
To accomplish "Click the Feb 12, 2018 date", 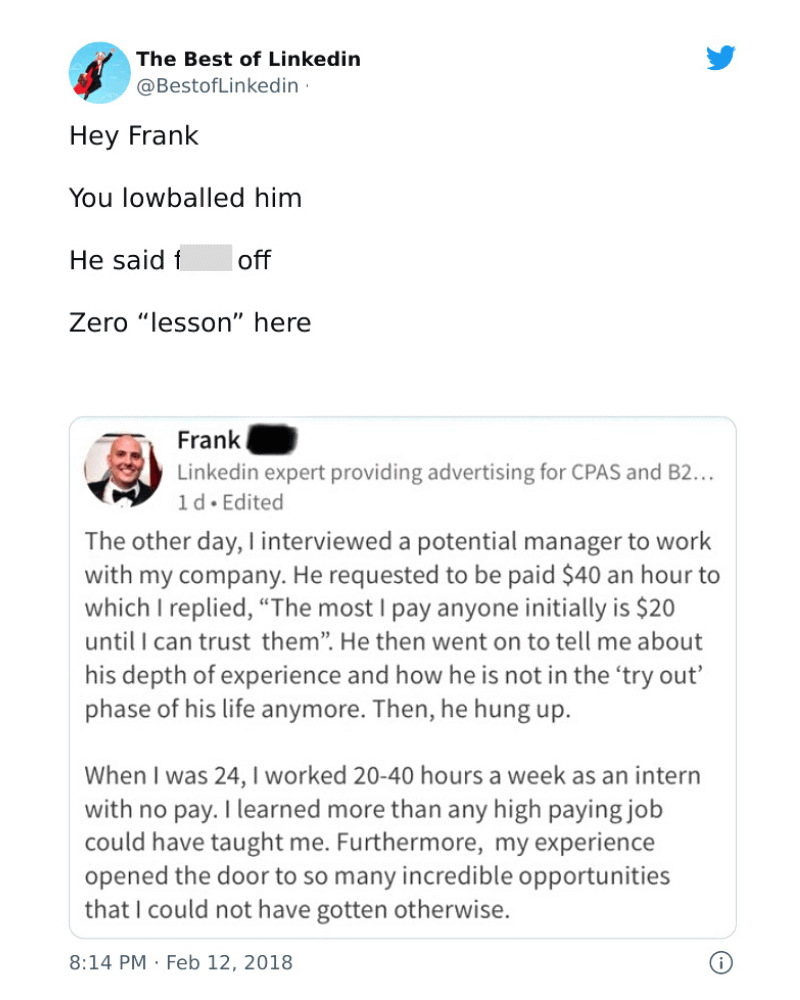I will [x=229, y=963].
